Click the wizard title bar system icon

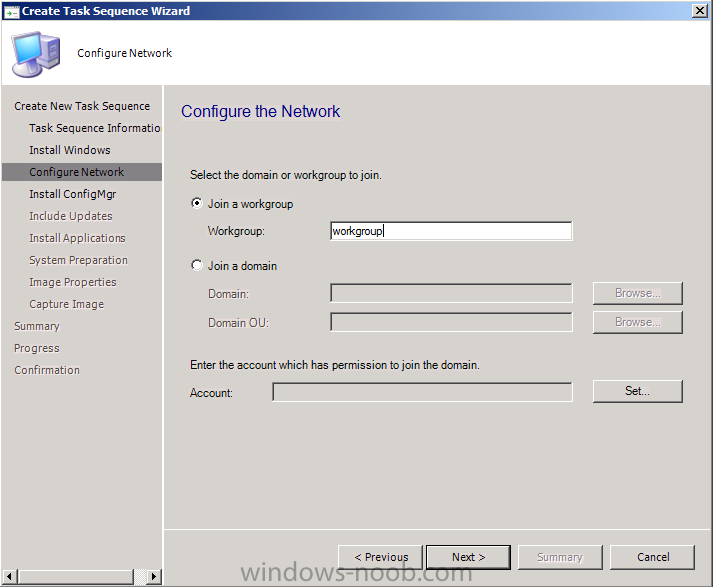click(x=11, y=11)
